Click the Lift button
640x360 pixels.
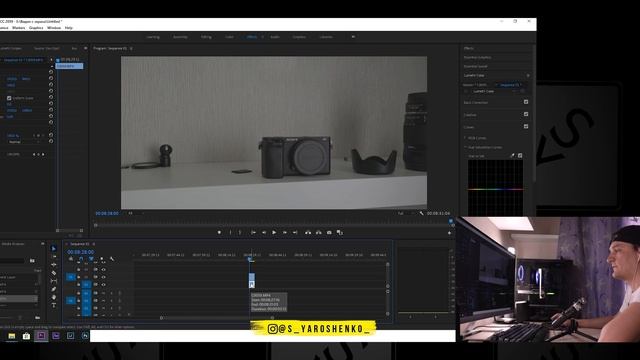tap(308, 232)
